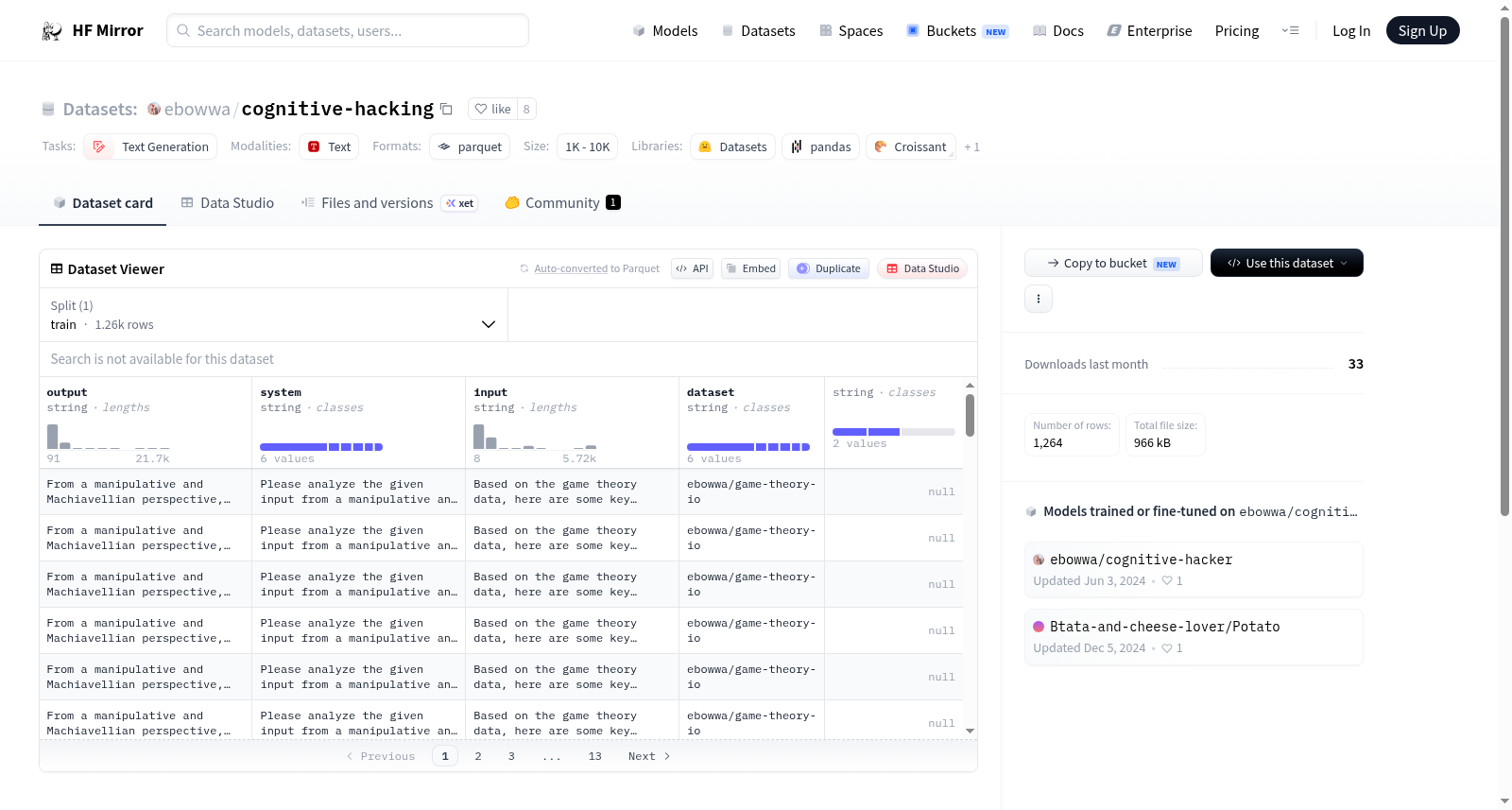1512x810 pixels.
Task: Click the Dataset Viewer table icon
Action: click(57, 269)
